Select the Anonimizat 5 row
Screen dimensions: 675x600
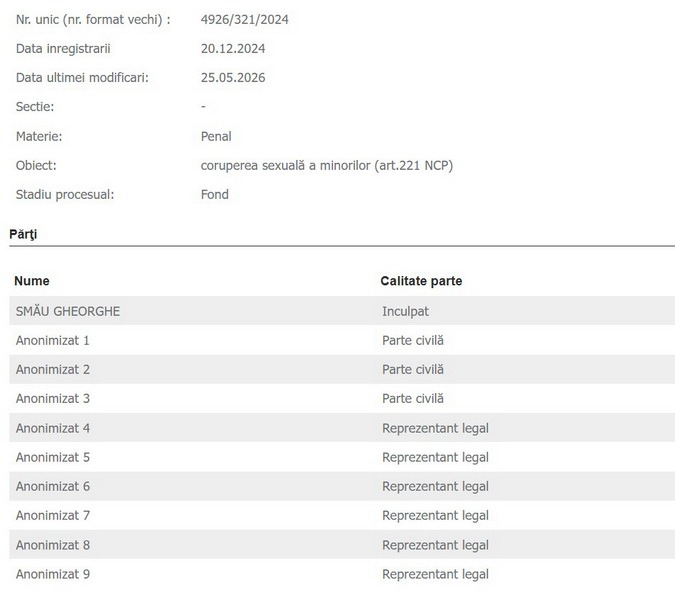[x=342, y=457]
